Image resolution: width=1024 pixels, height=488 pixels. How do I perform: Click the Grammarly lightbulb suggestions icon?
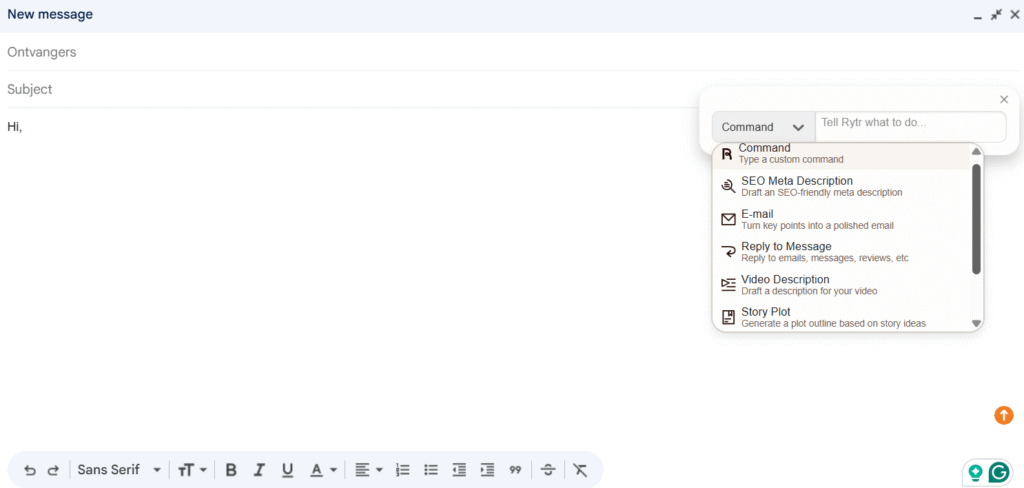pyautogui.click(x=976, y=472)
